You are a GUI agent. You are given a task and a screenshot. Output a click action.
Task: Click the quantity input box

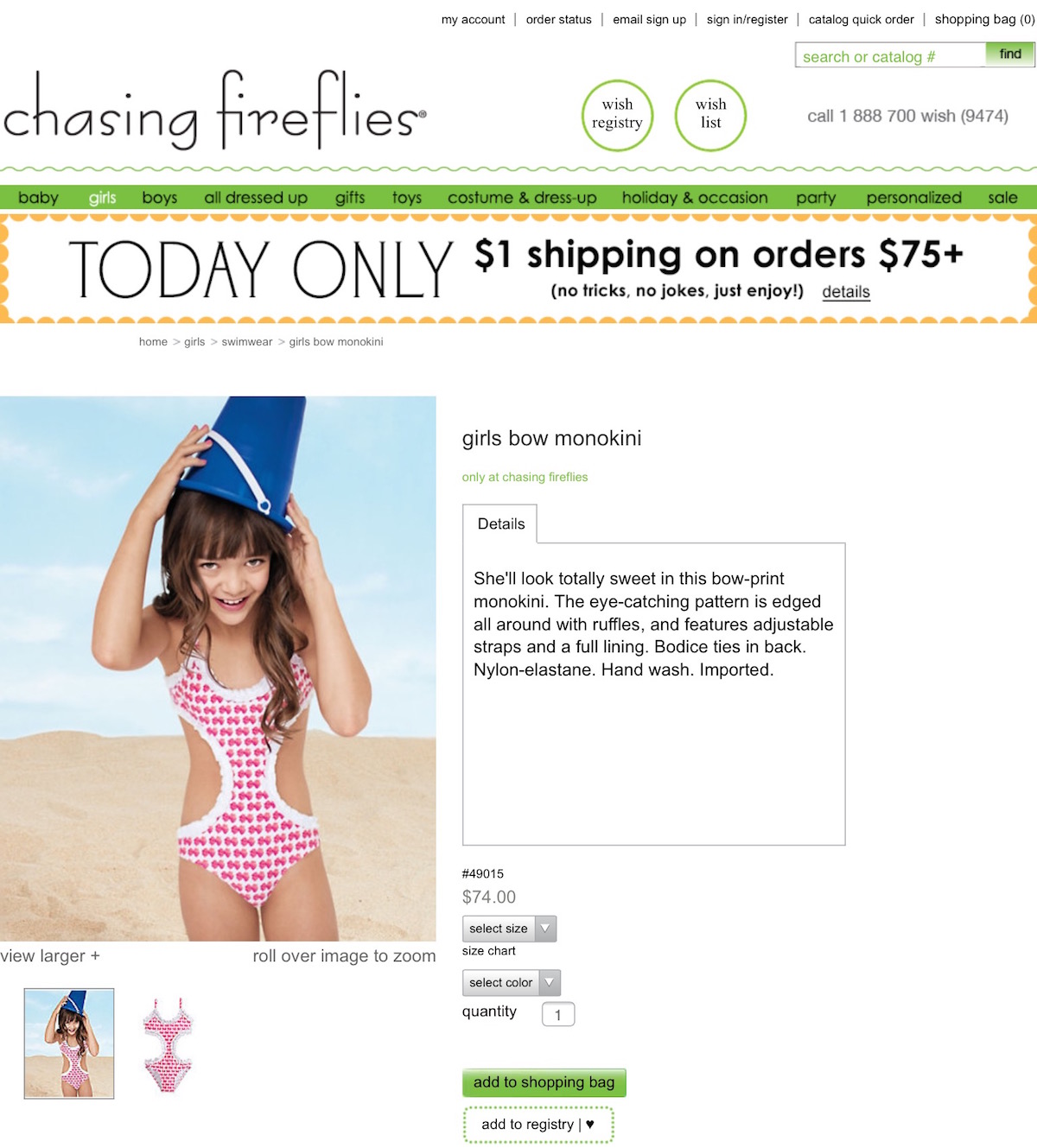tap(558, 1014)
